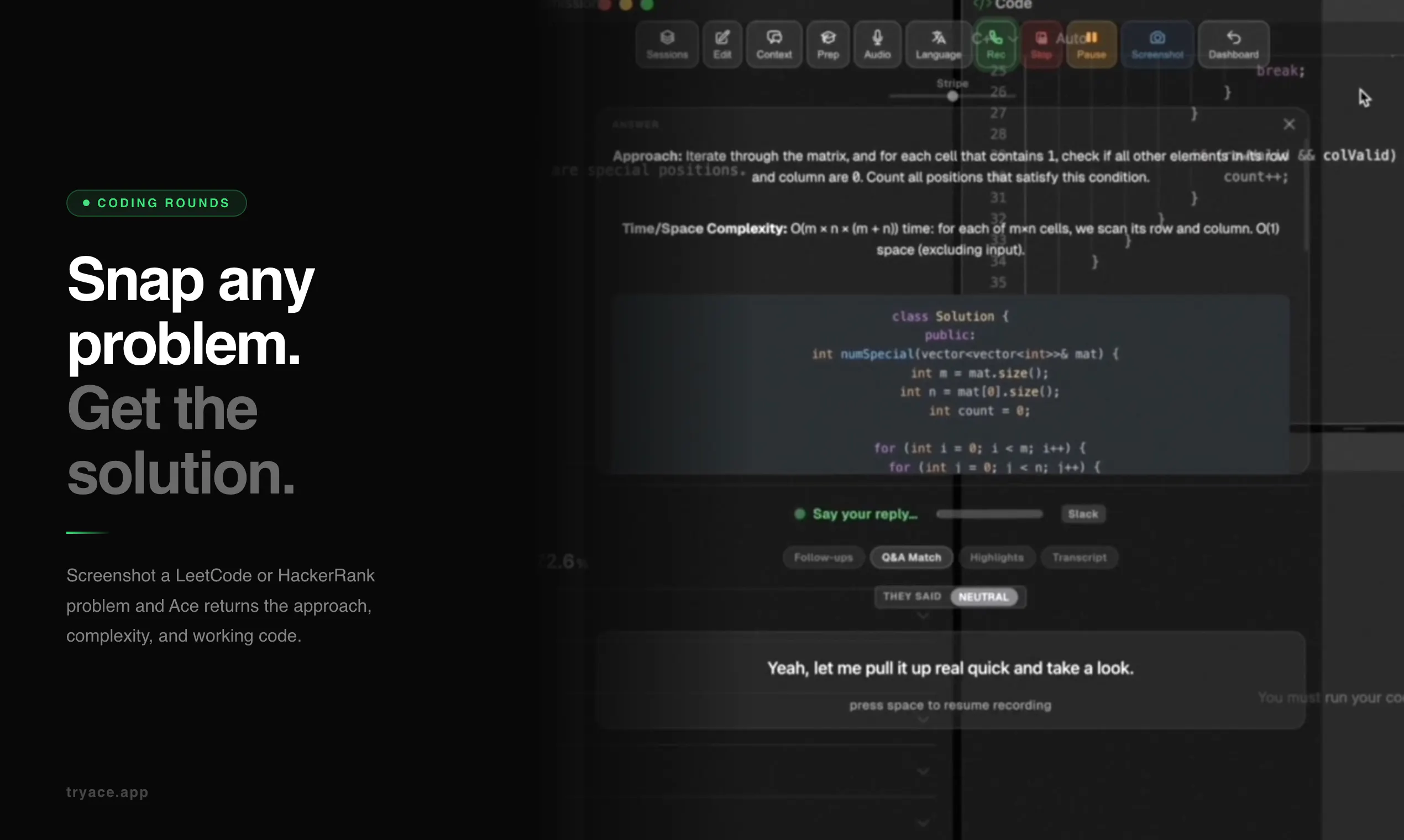Click code line "class Solution {"
1404x840 pixels.
pyautogui.click(x=950, y=317)
